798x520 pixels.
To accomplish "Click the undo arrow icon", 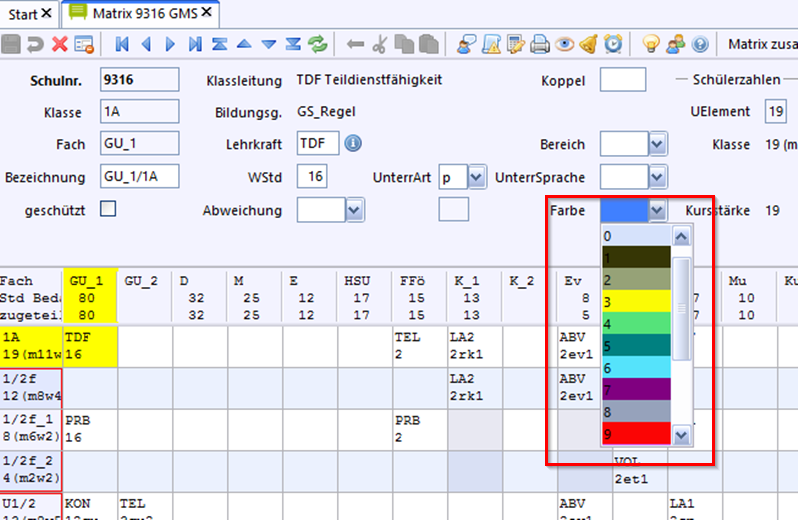I will point(35,44).
